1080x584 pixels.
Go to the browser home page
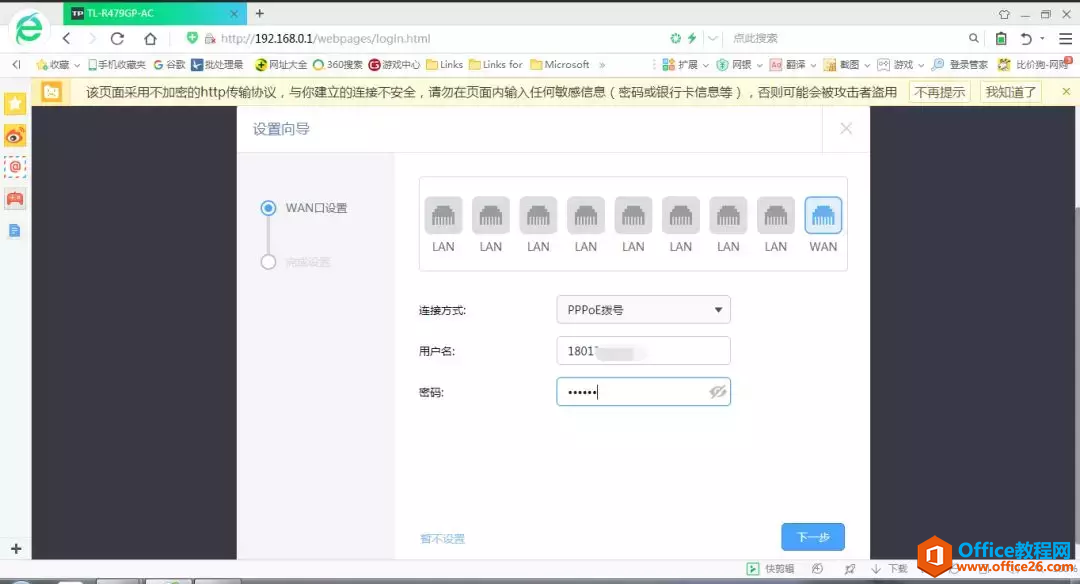(x=150, y=39)
